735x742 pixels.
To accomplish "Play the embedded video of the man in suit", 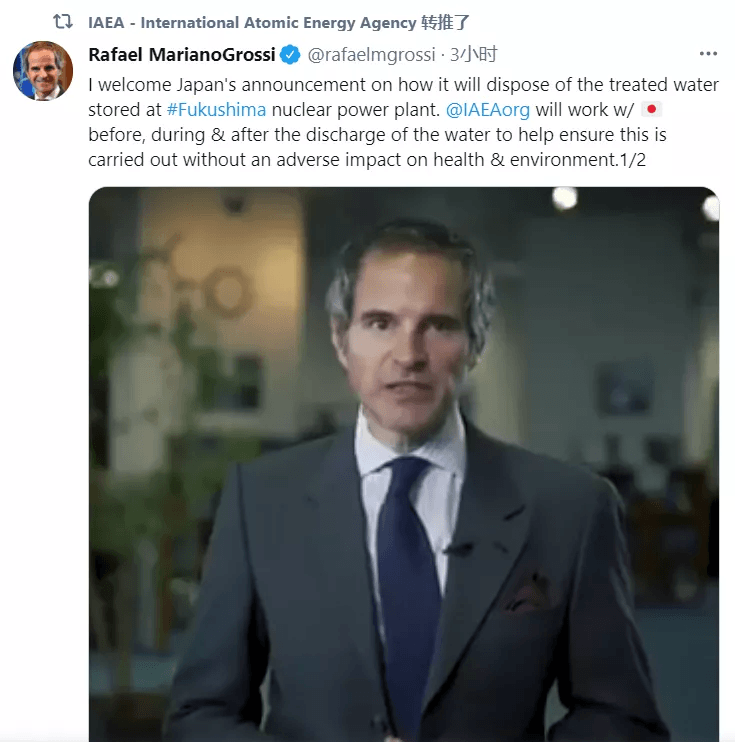I will [404, 464].
